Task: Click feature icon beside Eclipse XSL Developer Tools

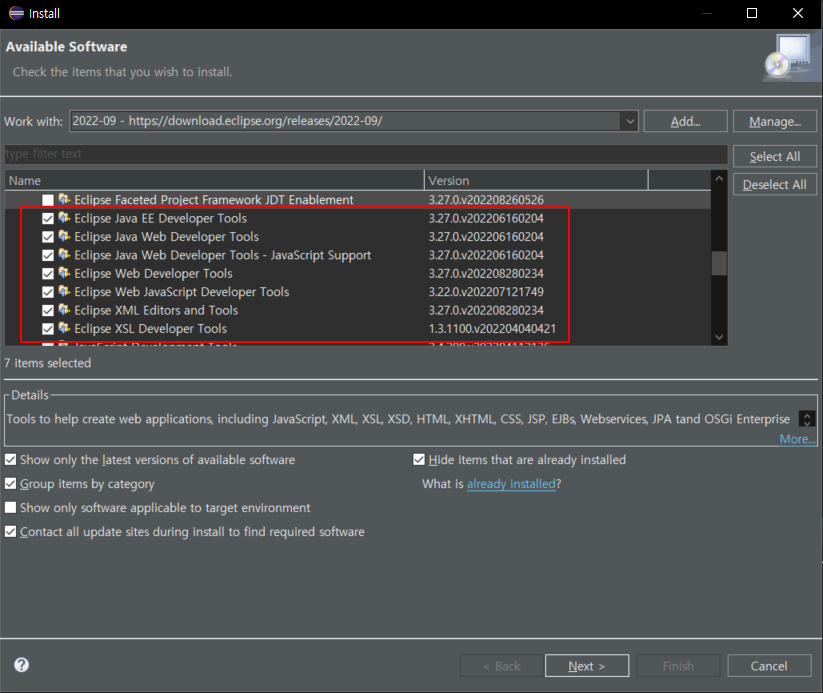Action: pos(64,328)
